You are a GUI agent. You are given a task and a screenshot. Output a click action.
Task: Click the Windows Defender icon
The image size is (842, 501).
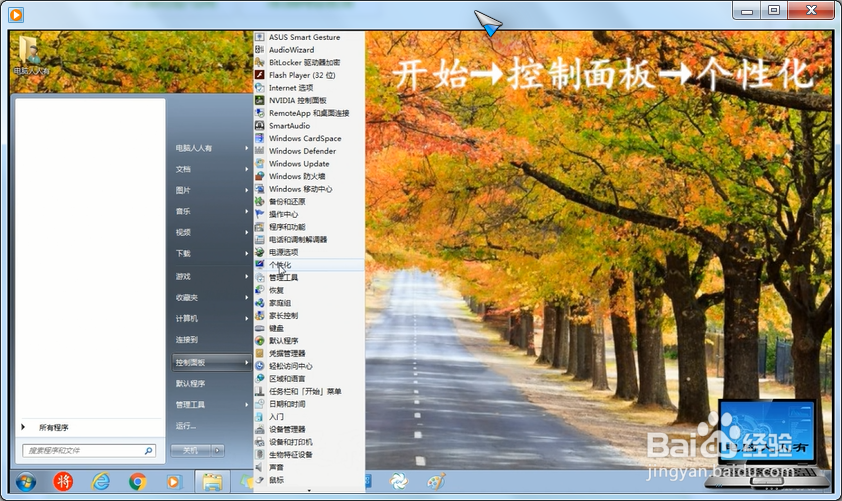point(259,151)
